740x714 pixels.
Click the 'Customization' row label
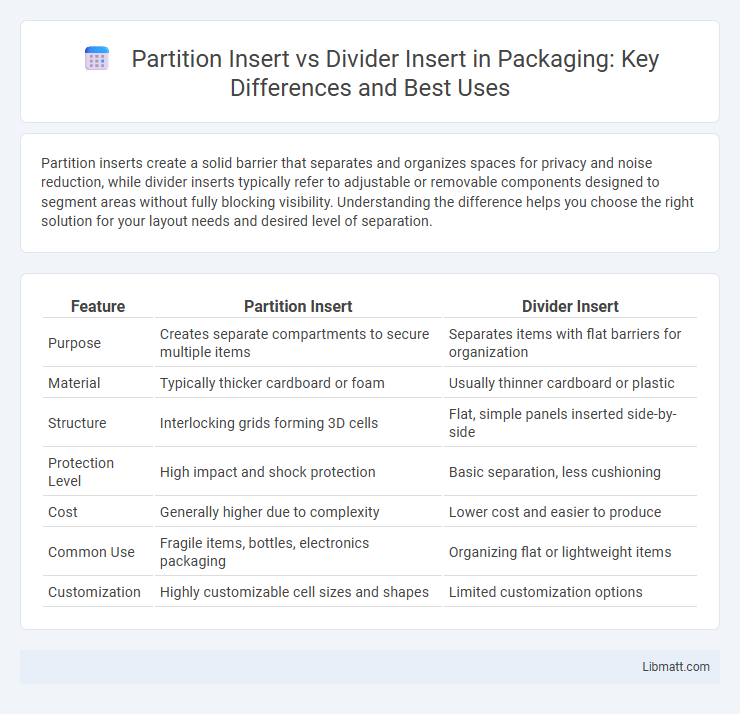94,592
